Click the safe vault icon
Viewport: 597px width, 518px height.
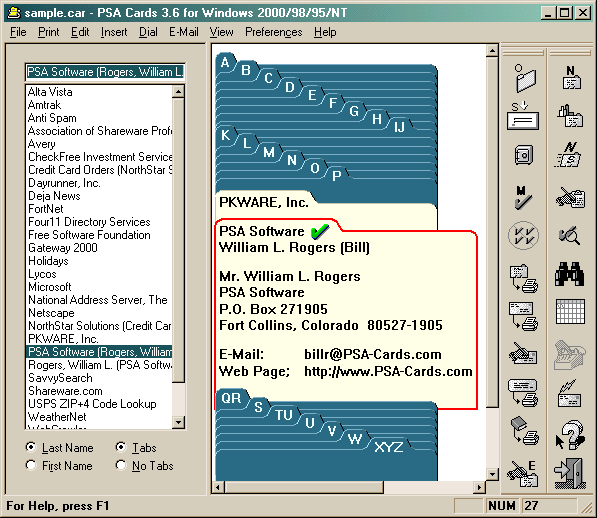[x=524, y=155]
